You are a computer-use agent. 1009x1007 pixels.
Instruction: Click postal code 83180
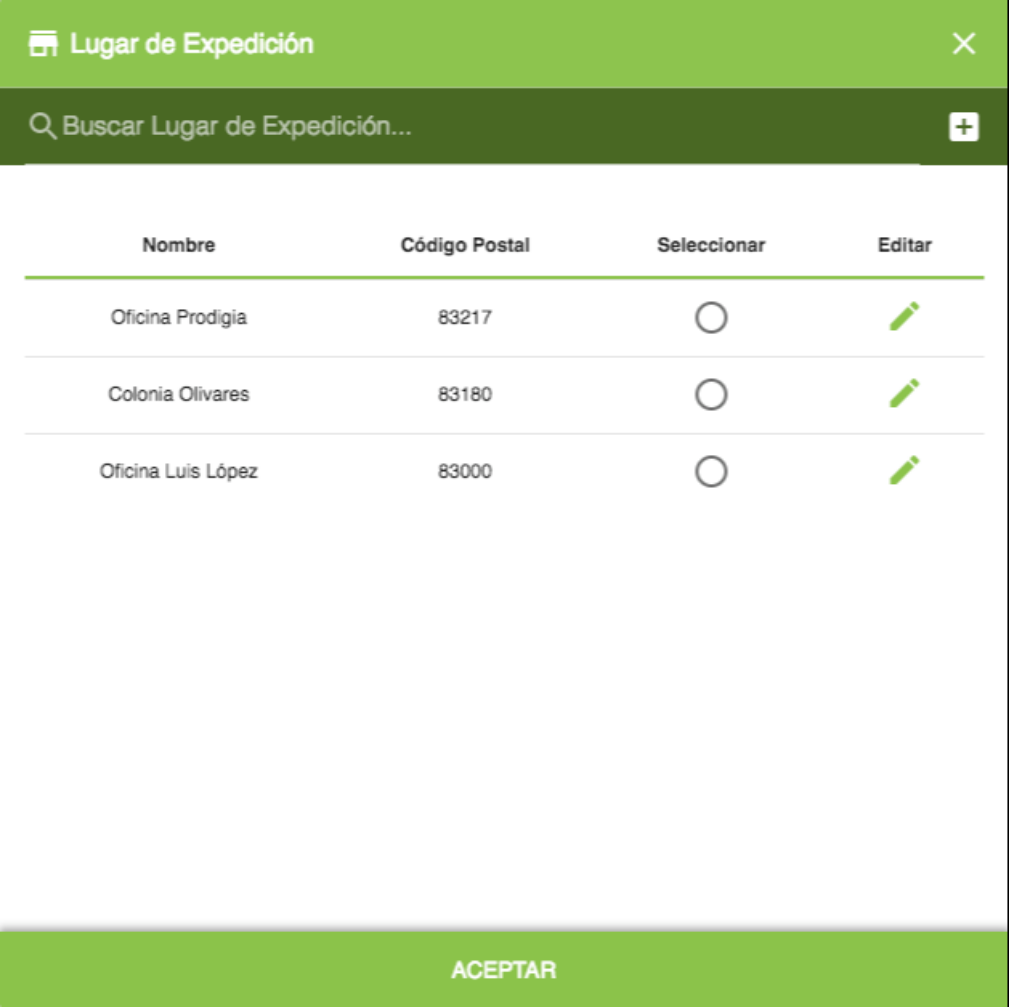pos(465,394)
